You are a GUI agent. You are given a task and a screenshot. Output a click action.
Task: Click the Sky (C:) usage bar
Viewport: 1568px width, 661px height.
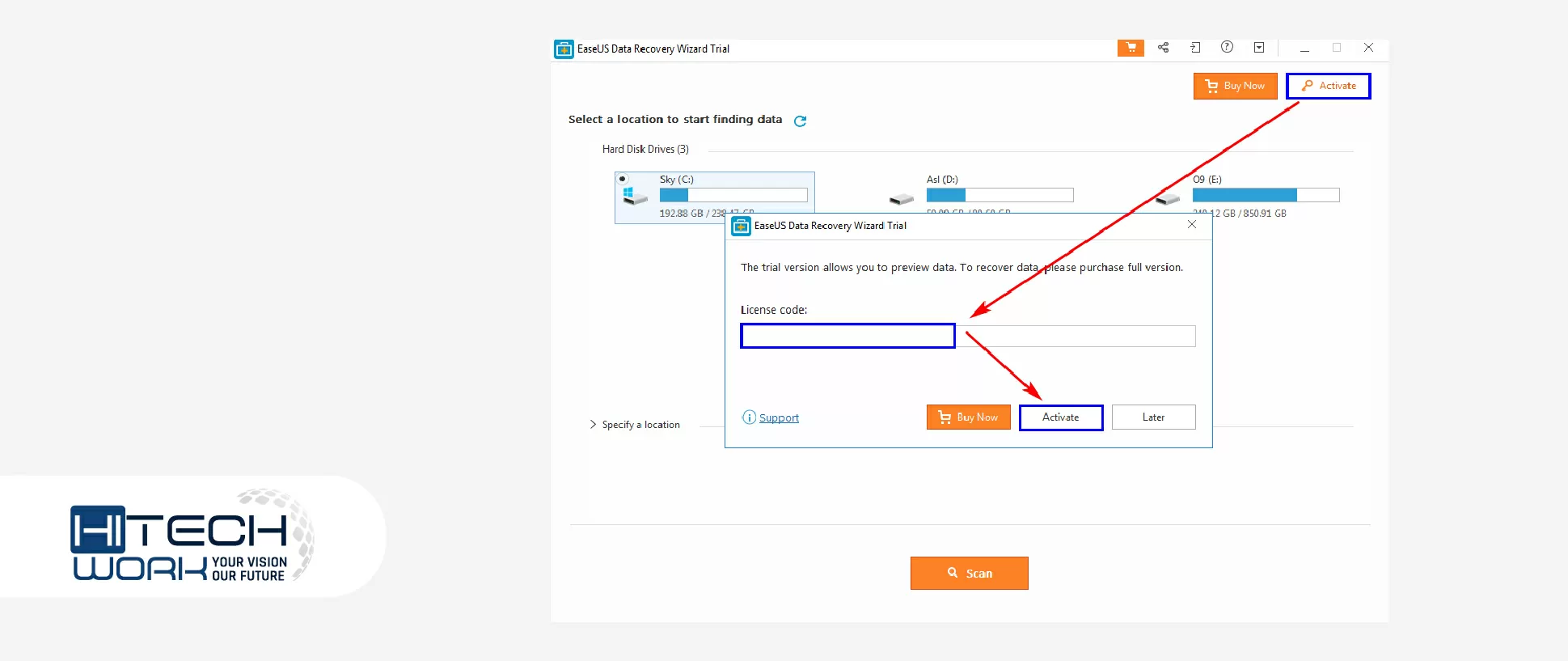(x=733, y=195)
